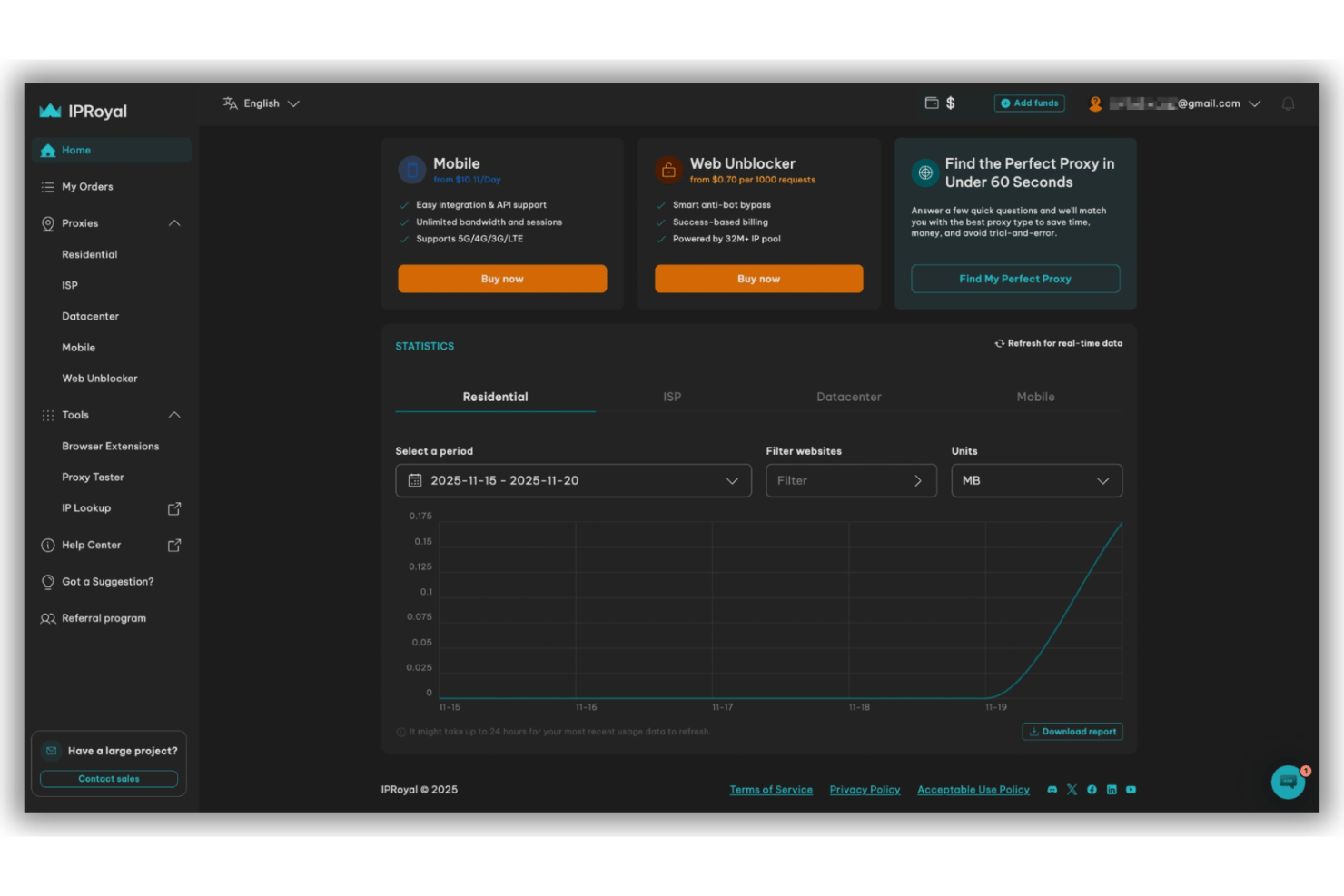Open the Units MB dropdown
1344x896 pixels.
(x=1037, y=481)
